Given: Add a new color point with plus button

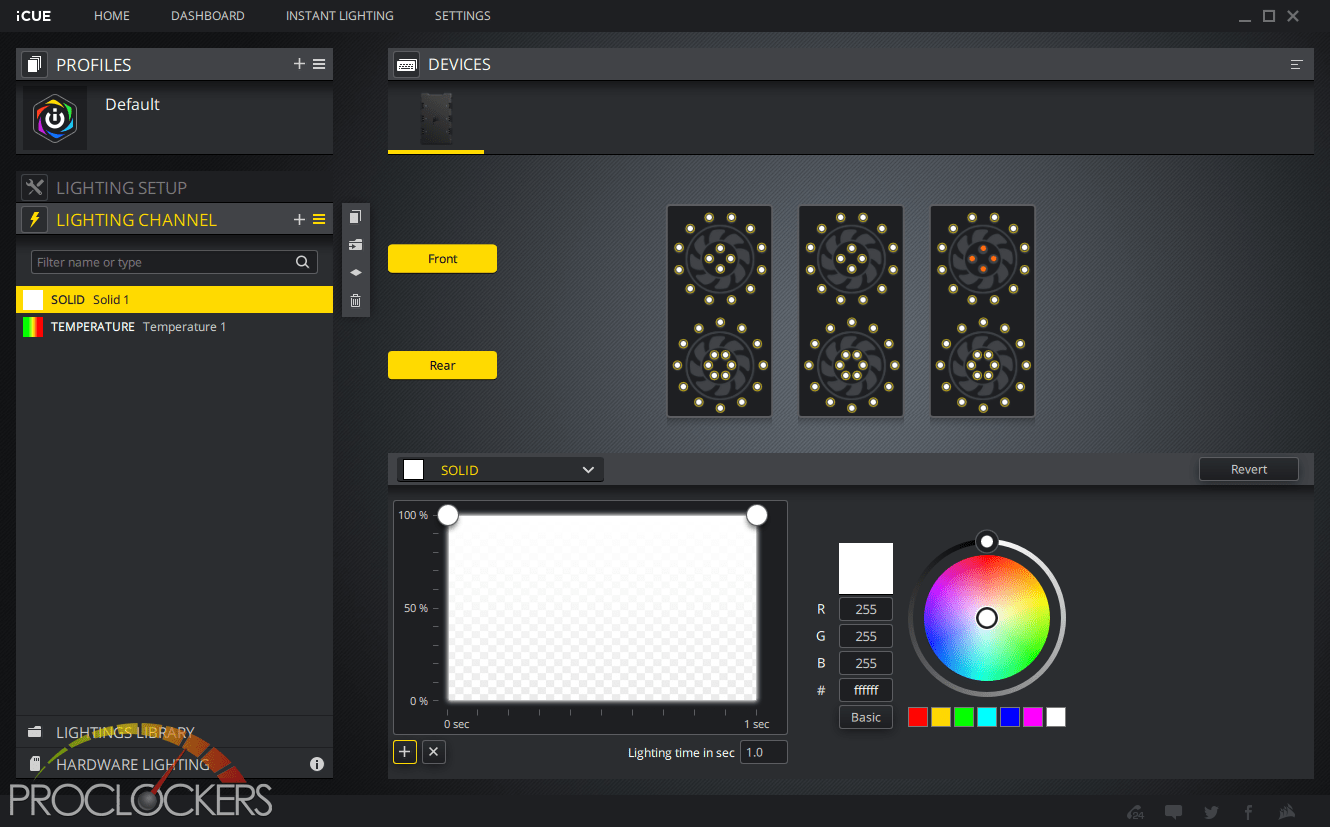Looking at the screenshot, I should click(x=405, y=752).
